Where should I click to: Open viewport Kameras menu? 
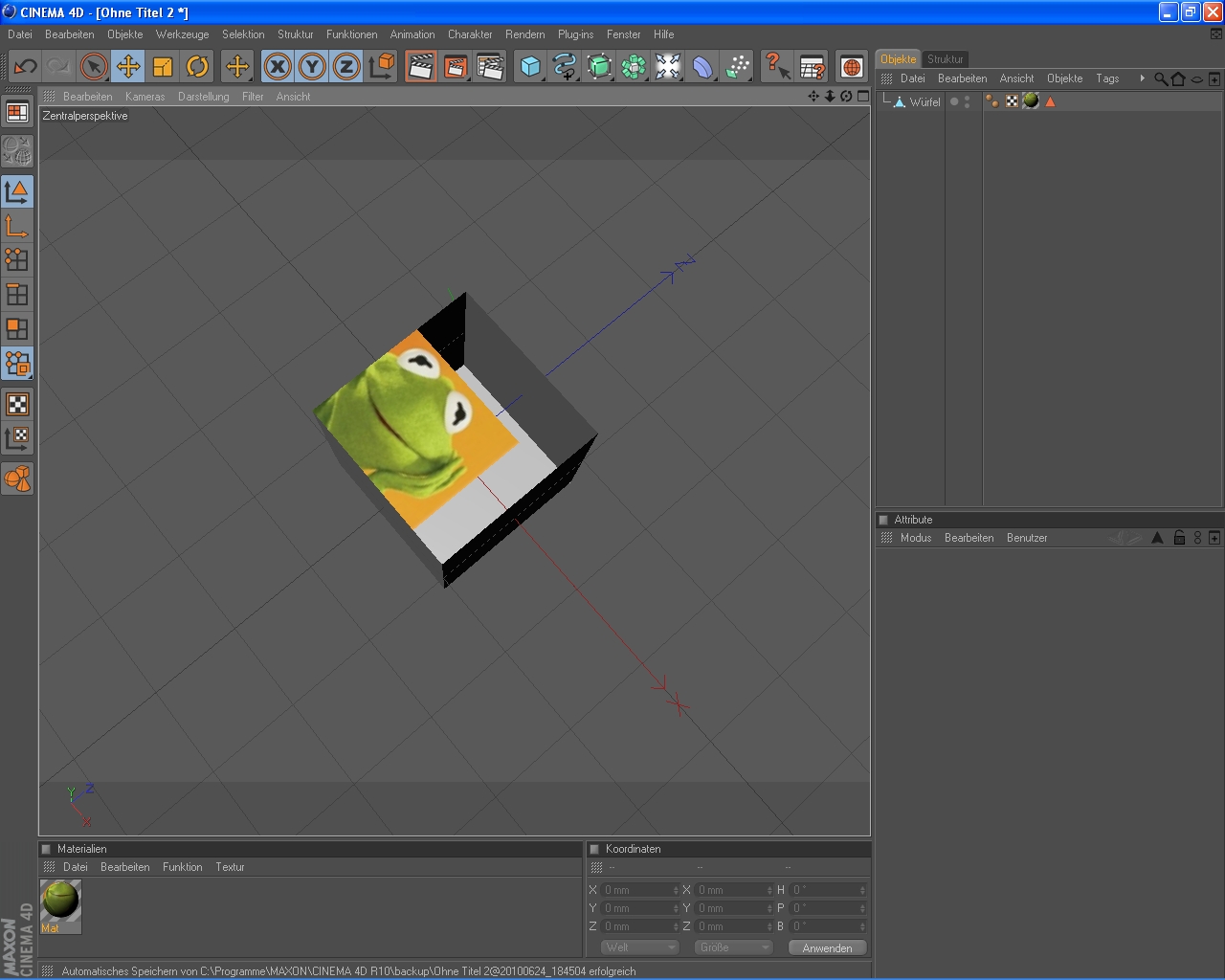(x=145, y=97)
